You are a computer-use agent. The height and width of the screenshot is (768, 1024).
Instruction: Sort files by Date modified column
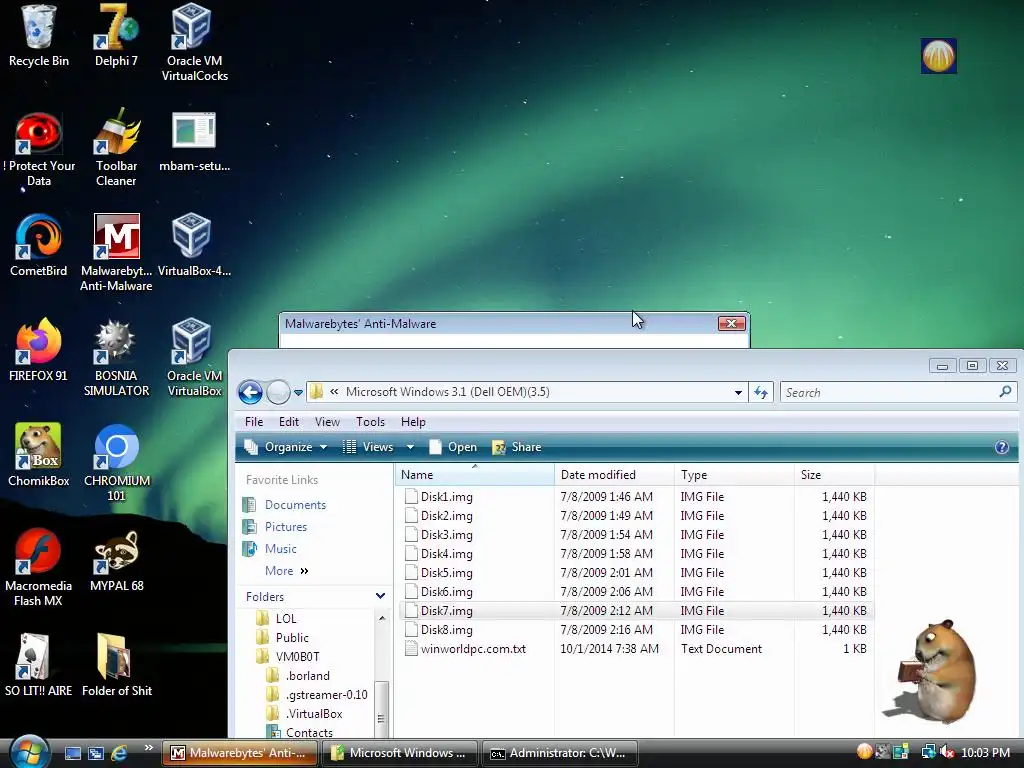[x=614, y=475]
